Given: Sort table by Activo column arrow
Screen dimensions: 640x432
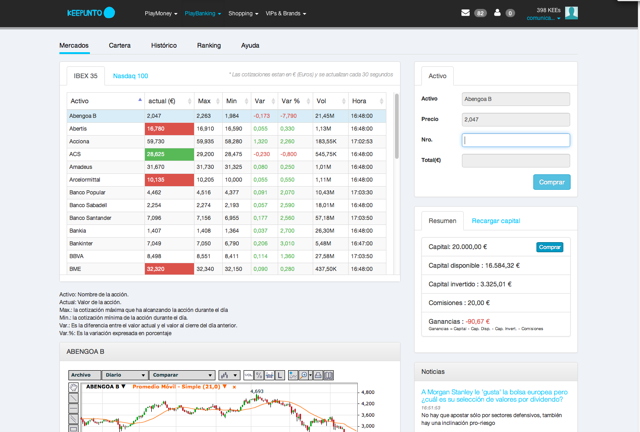Looking at the screenshot, I should [x=140, y=100].
